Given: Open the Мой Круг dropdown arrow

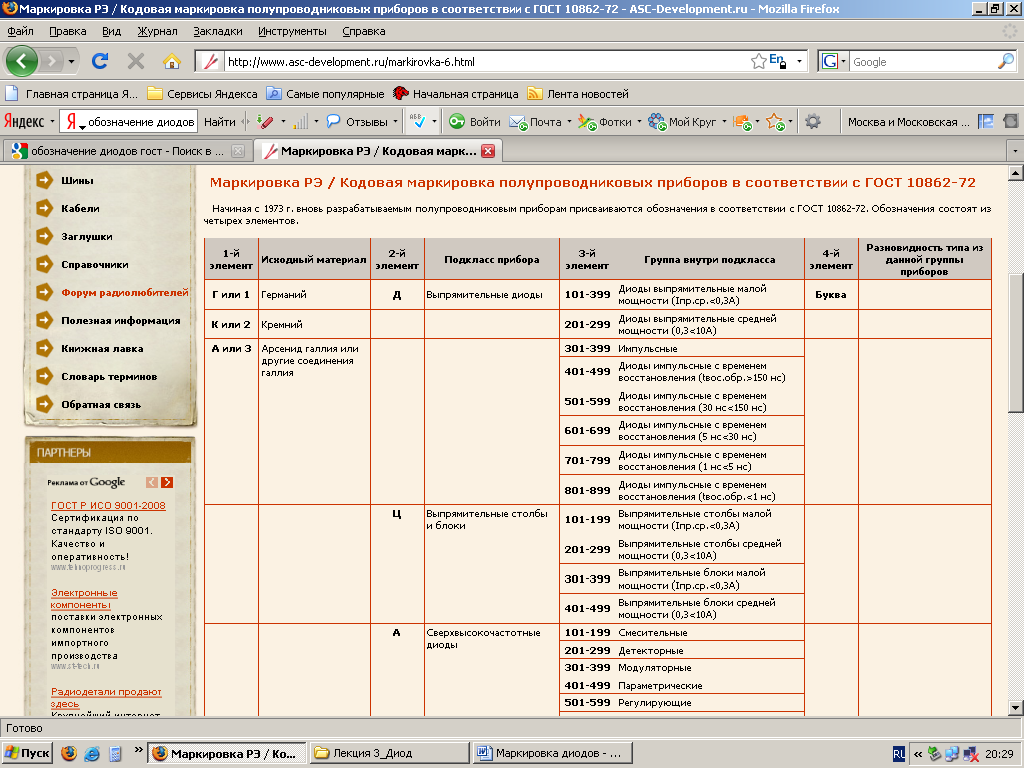Looking at the screenshot, I should click(724, 122).
